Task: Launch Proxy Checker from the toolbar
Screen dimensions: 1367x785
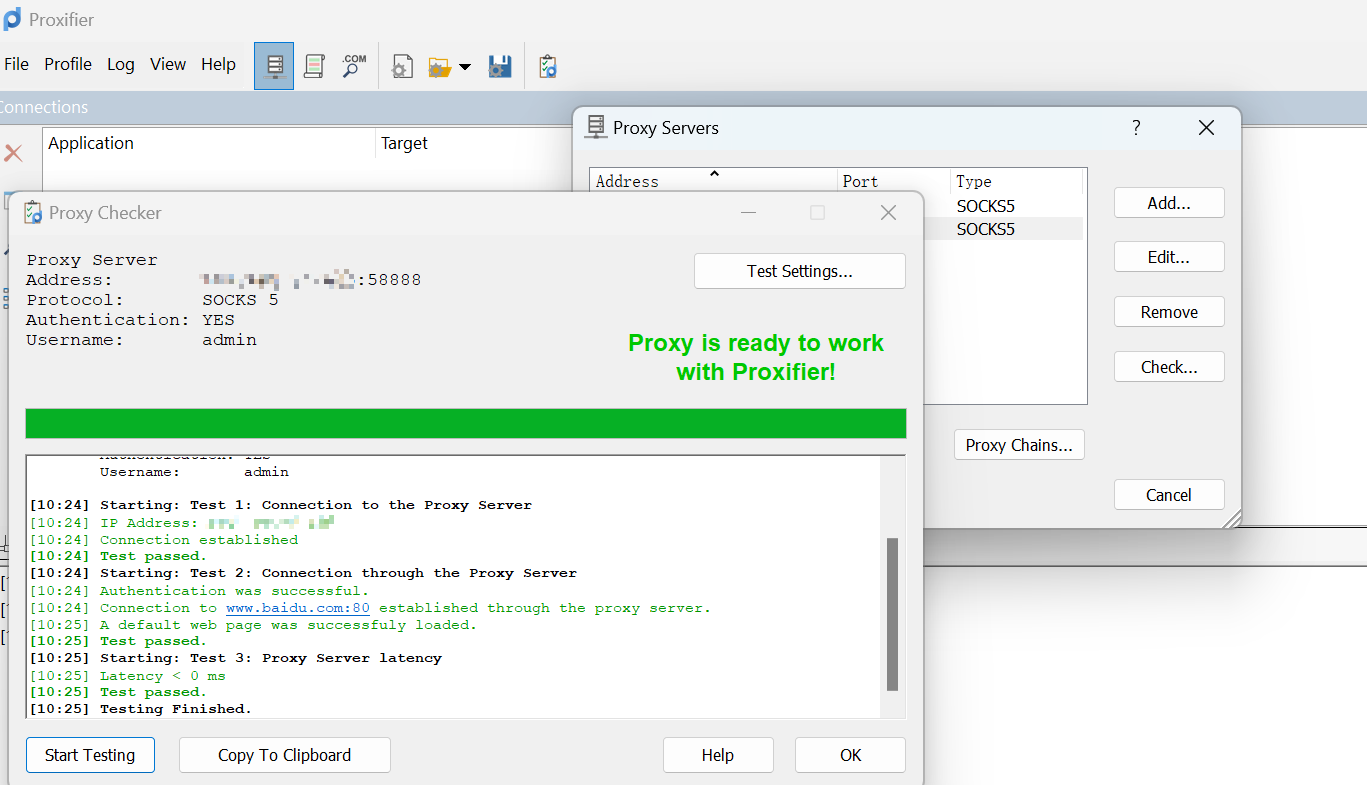Action: pyautogui.click(x=547, y=67)
